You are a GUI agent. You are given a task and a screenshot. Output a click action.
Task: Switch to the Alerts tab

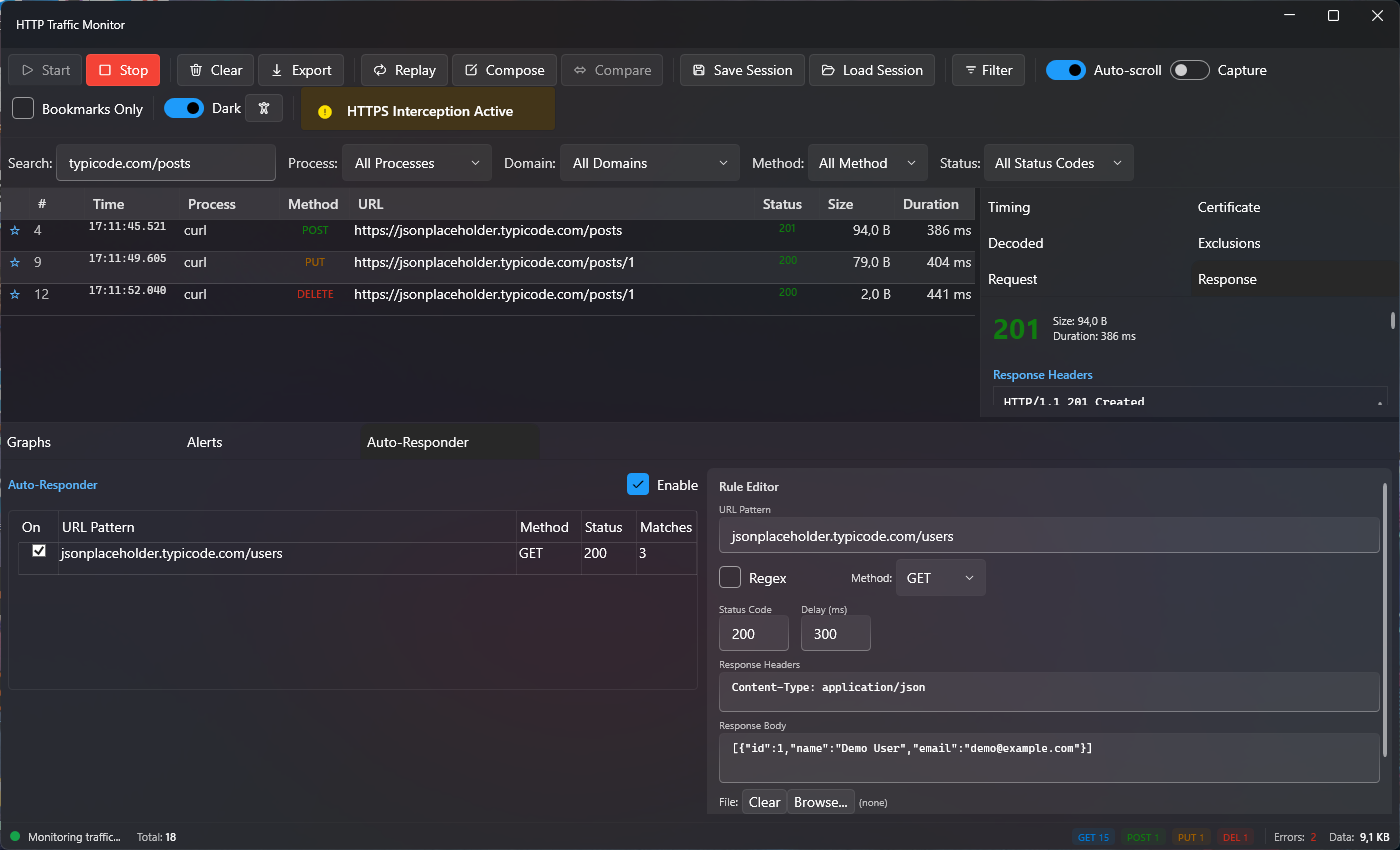point(205,442)
